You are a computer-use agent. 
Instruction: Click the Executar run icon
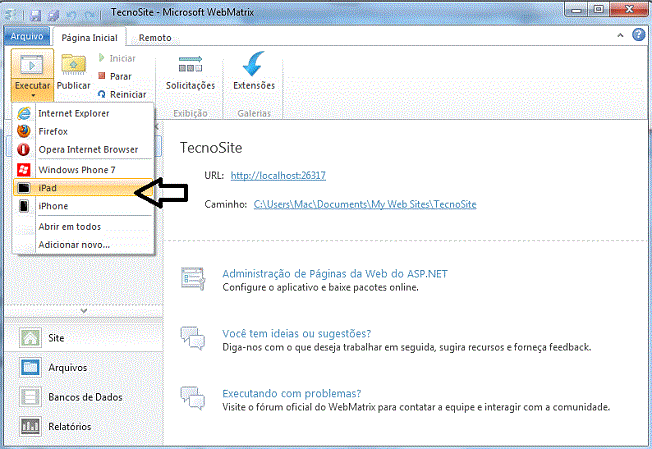(x=32, y=64)
